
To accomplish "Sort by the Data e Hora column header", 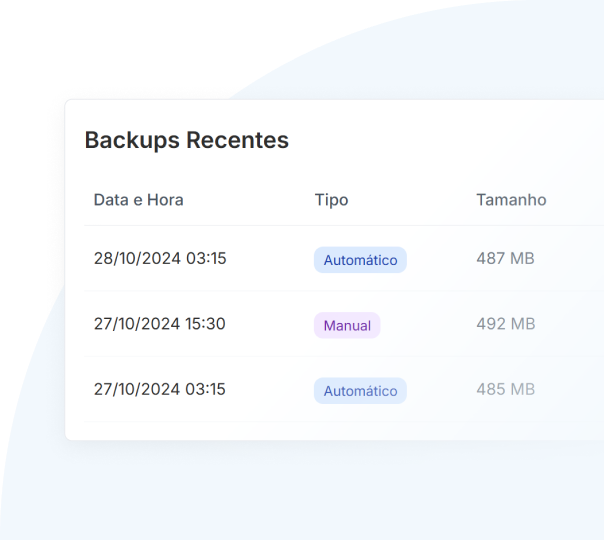I will (138, 200).
